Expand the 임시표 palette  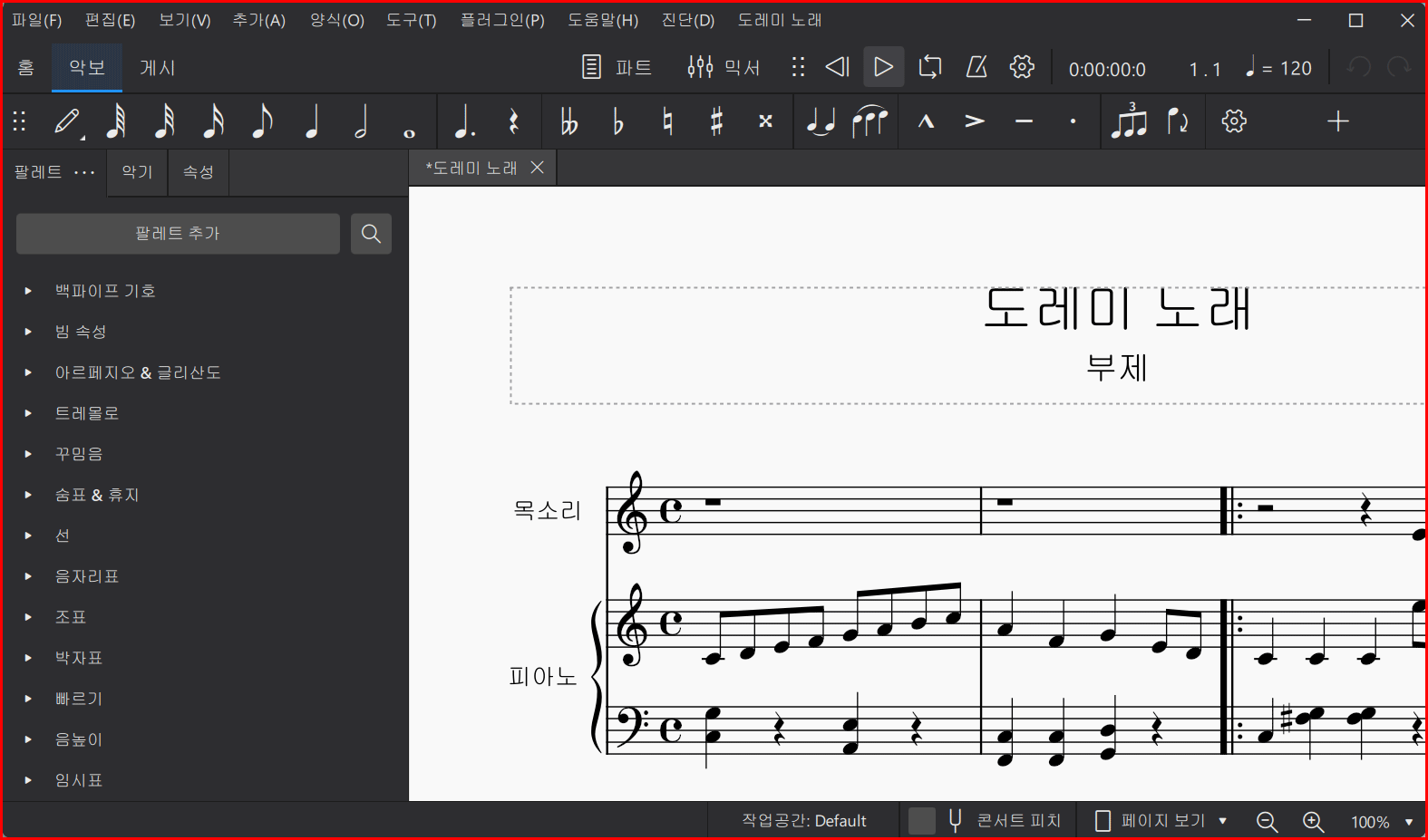28,780
